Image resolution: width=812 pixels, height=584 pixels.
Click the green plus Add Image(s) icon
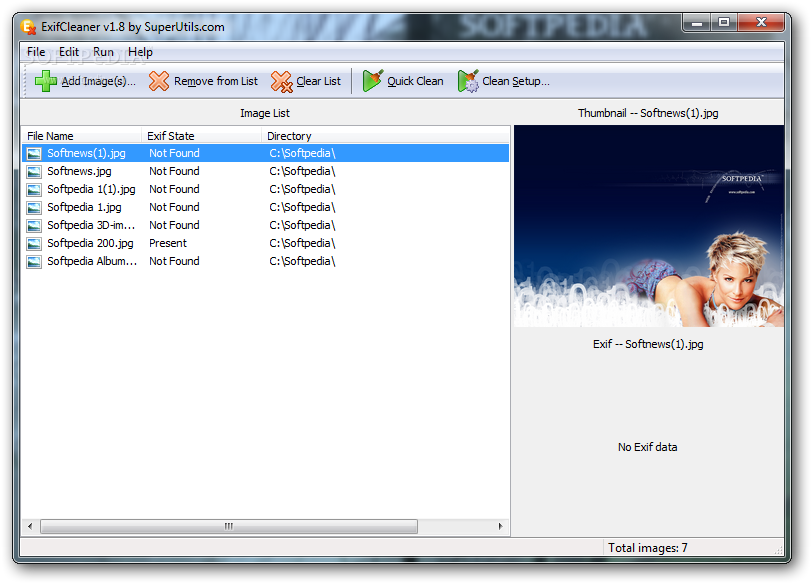click(46, 81)
